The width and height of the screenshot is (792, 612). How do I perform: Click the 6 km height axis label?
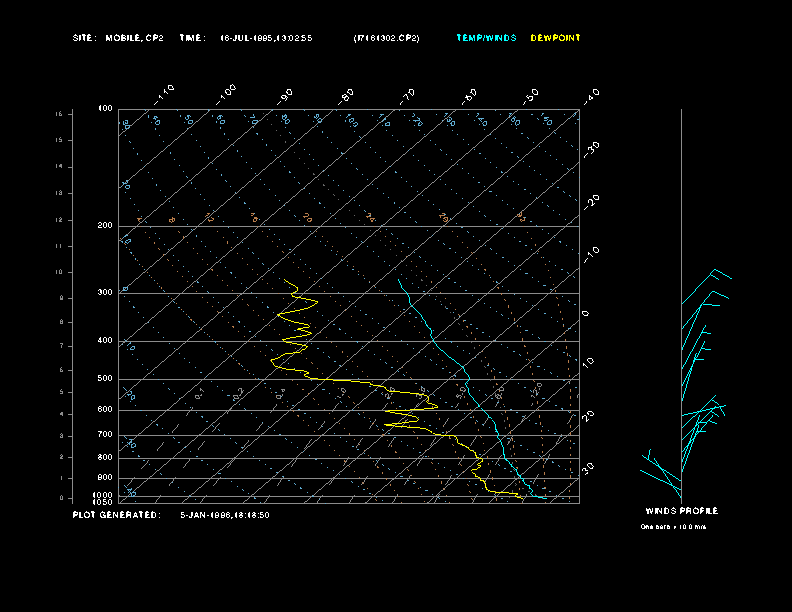click(x=62, y=370)
